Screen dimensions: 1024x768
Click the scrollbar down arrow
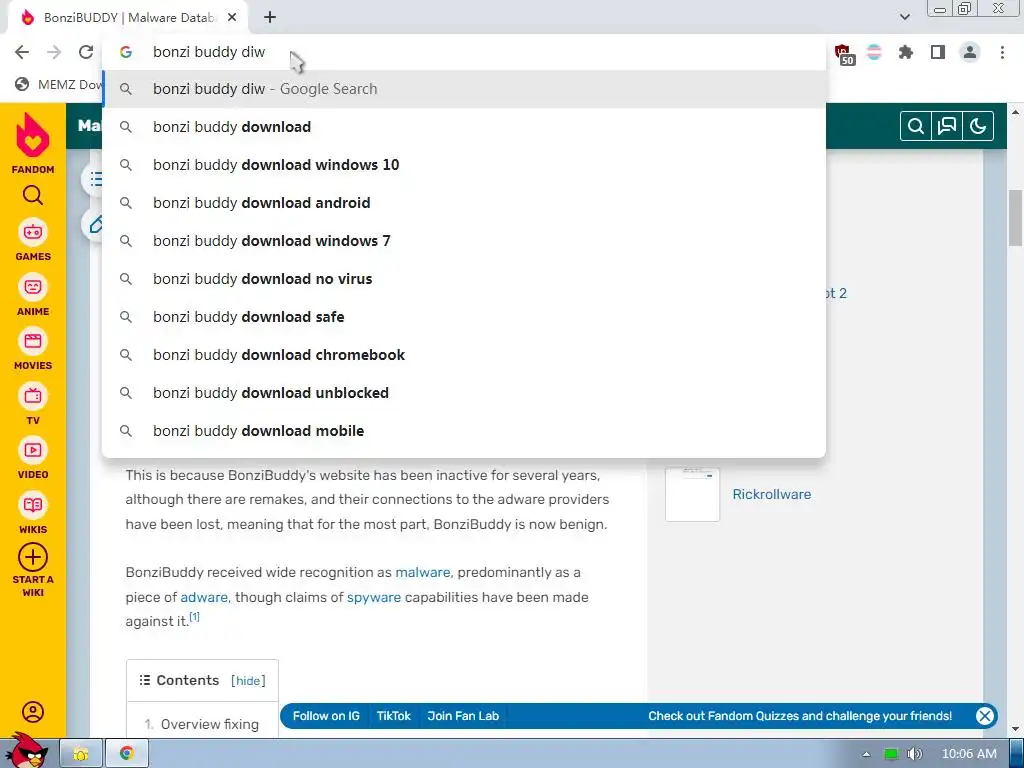(1015, 728)
